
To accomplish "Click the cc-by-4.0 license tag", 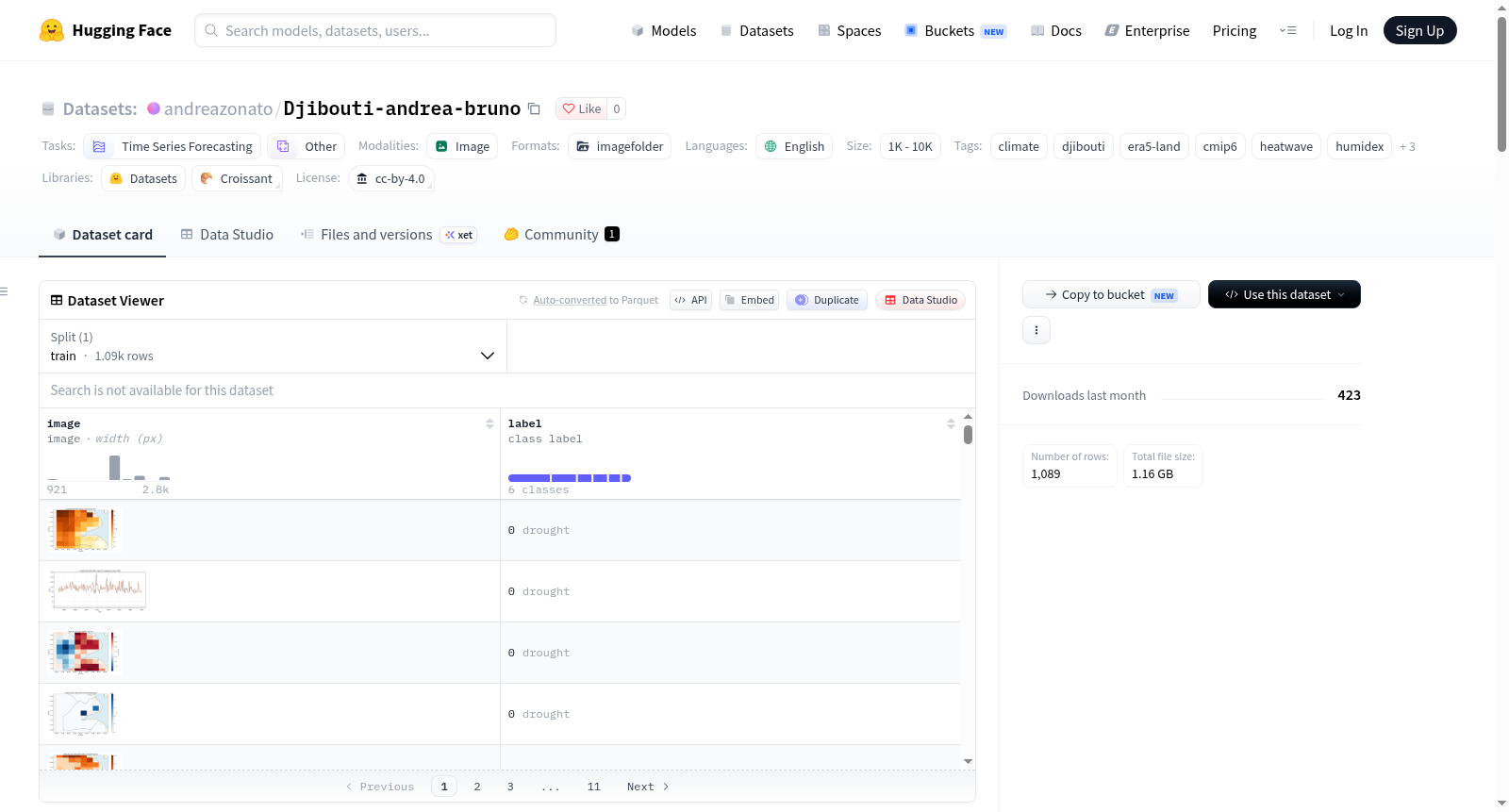I will point(390,178).
